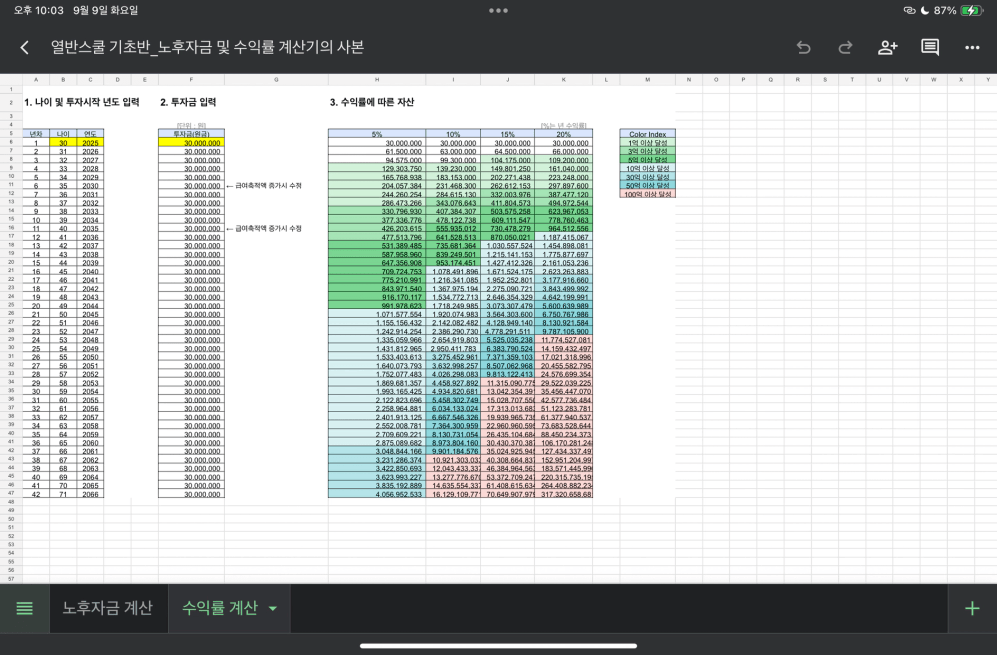Select cell 5.525.035.238

coord(507,340)
